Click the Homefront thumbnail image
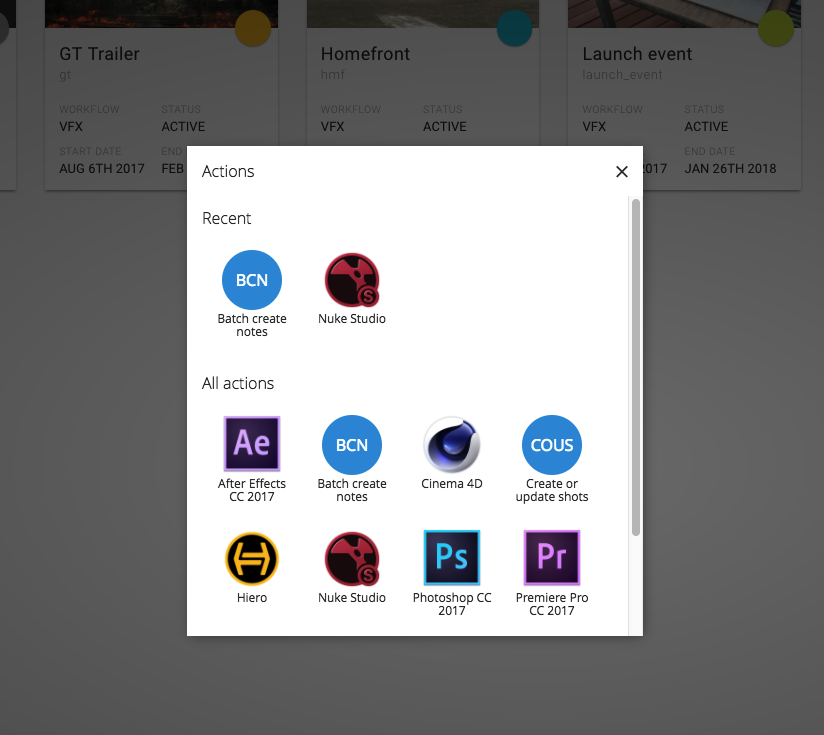This screenshot has width=824, height=735. point(423,14)
